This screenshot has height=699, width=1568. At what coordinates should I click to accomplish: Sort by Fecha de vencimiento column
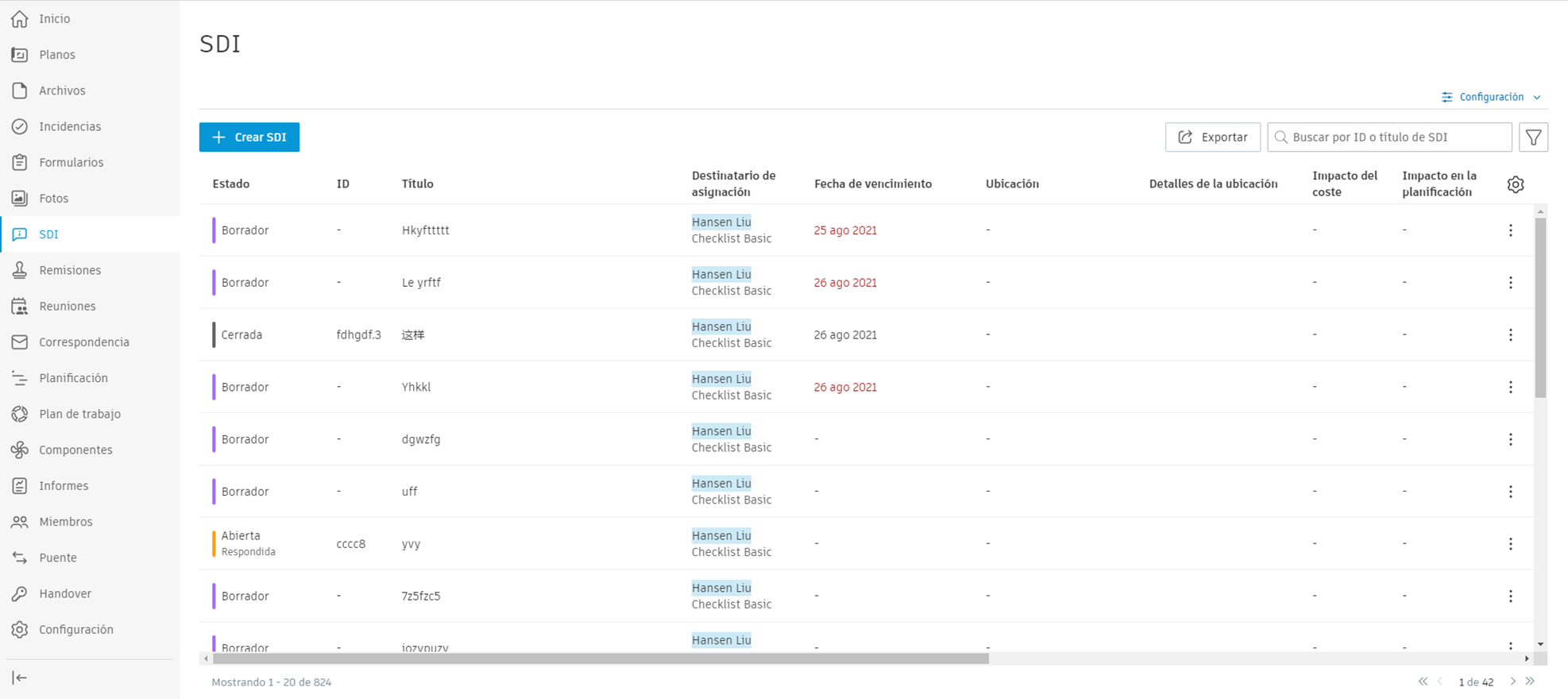(x=872, y=184)
